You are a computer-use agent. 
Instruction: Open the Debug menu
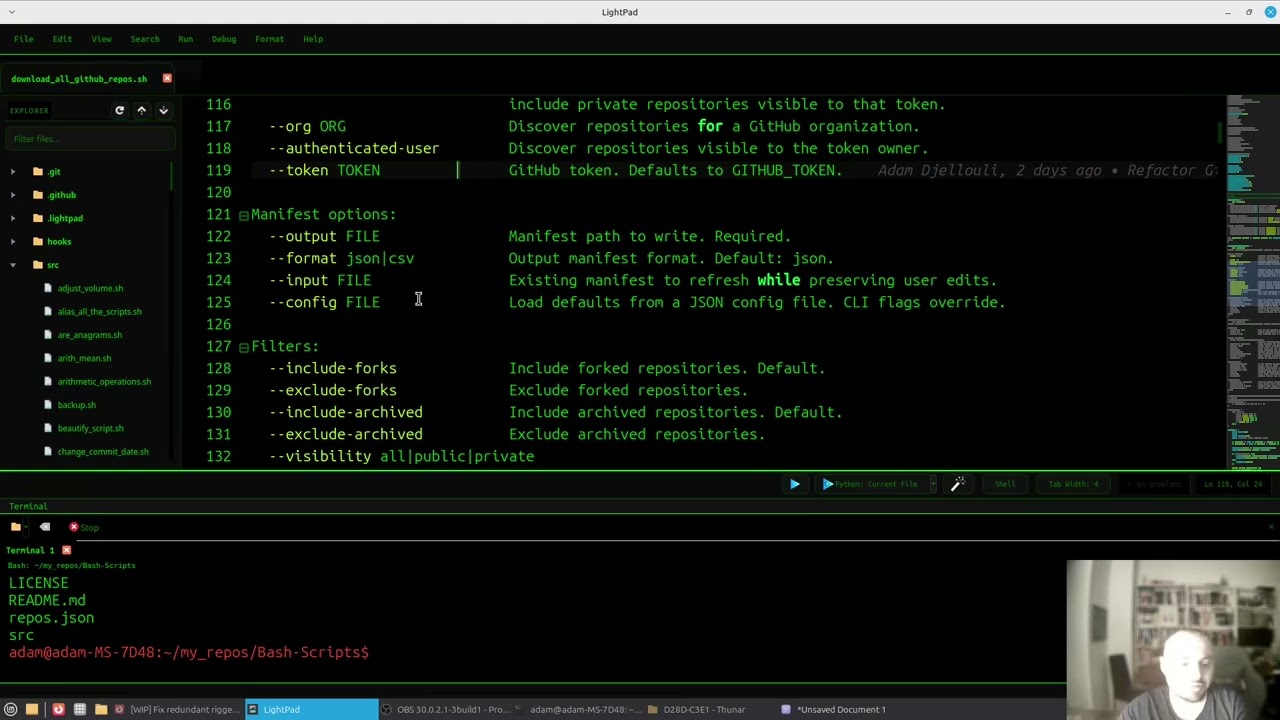[224, 39]
